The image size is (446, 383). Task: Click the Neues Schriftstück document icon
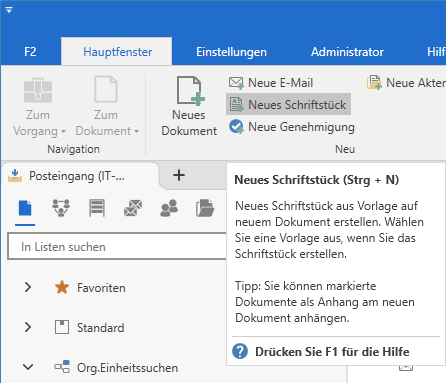point(237,105)
